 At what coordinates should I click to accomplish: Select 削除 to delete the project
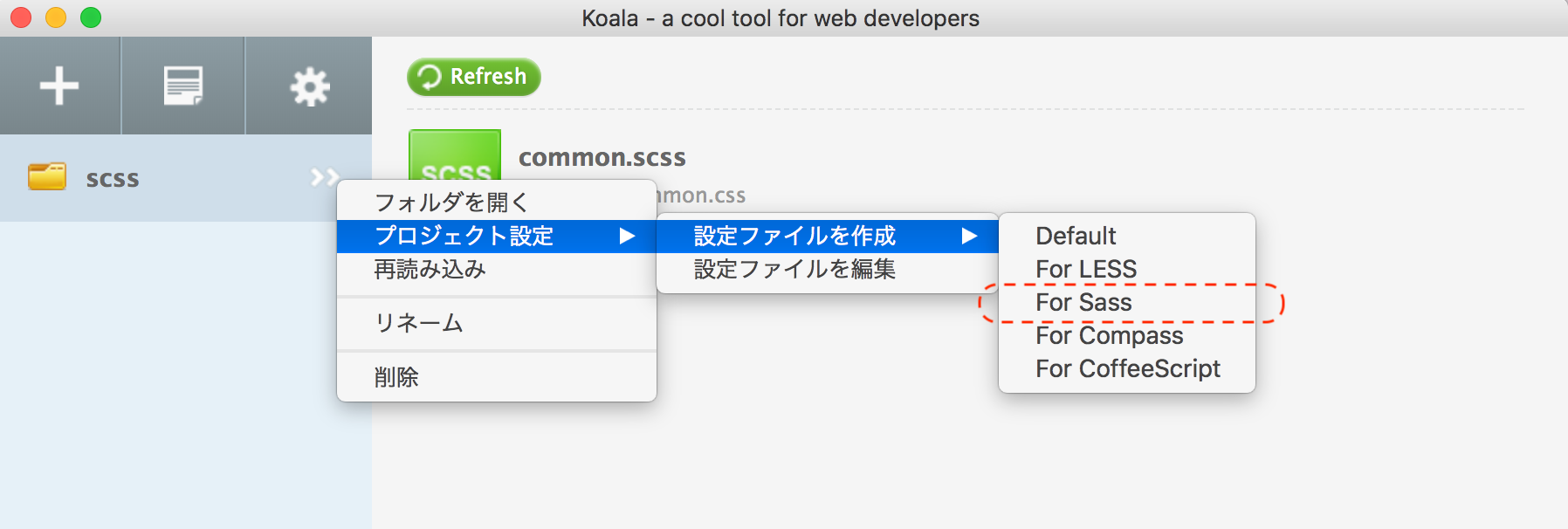pos(396,377)
